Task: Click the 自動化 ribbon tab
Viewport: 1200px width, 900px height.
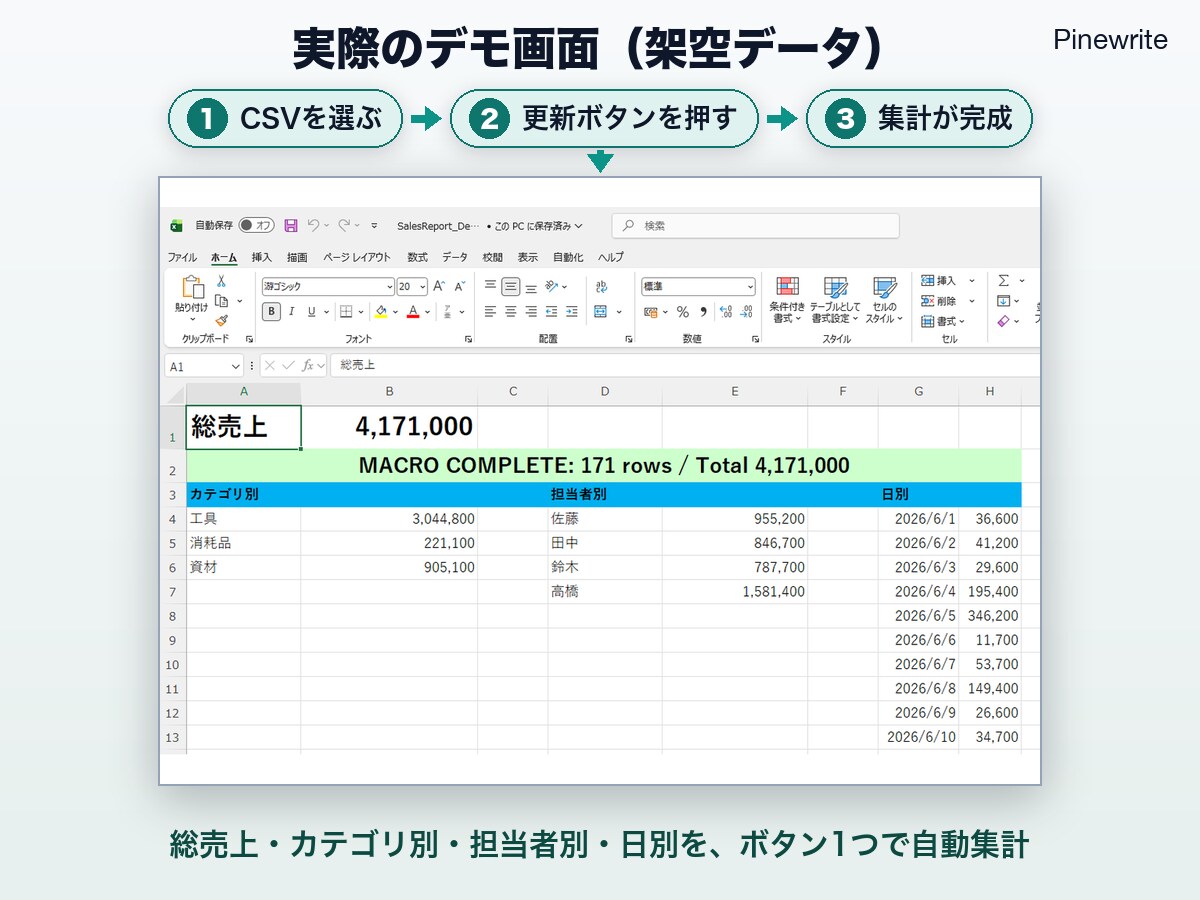Action: click(x=568, y=258)
